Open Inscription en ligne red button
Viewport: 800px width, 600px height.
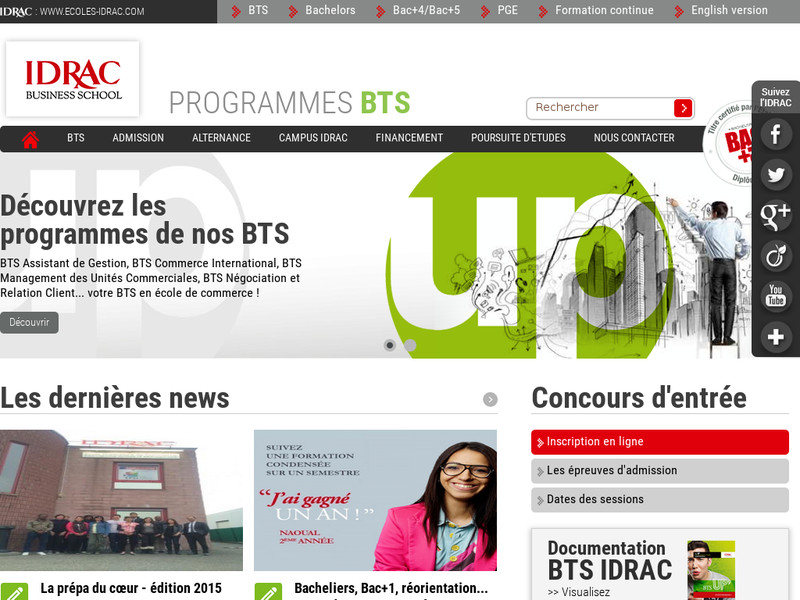pos(660,442)
